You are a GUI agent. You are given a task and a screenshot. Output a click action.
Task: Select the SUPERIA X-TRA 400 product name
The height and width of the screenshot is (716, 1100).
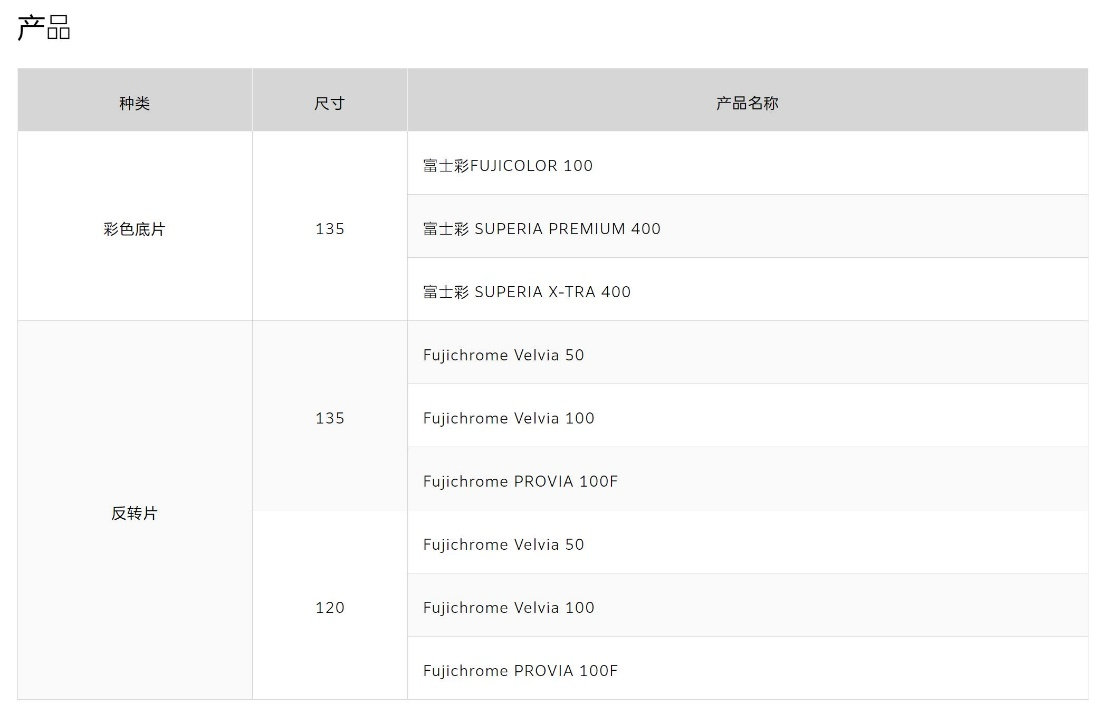point(552,292)
